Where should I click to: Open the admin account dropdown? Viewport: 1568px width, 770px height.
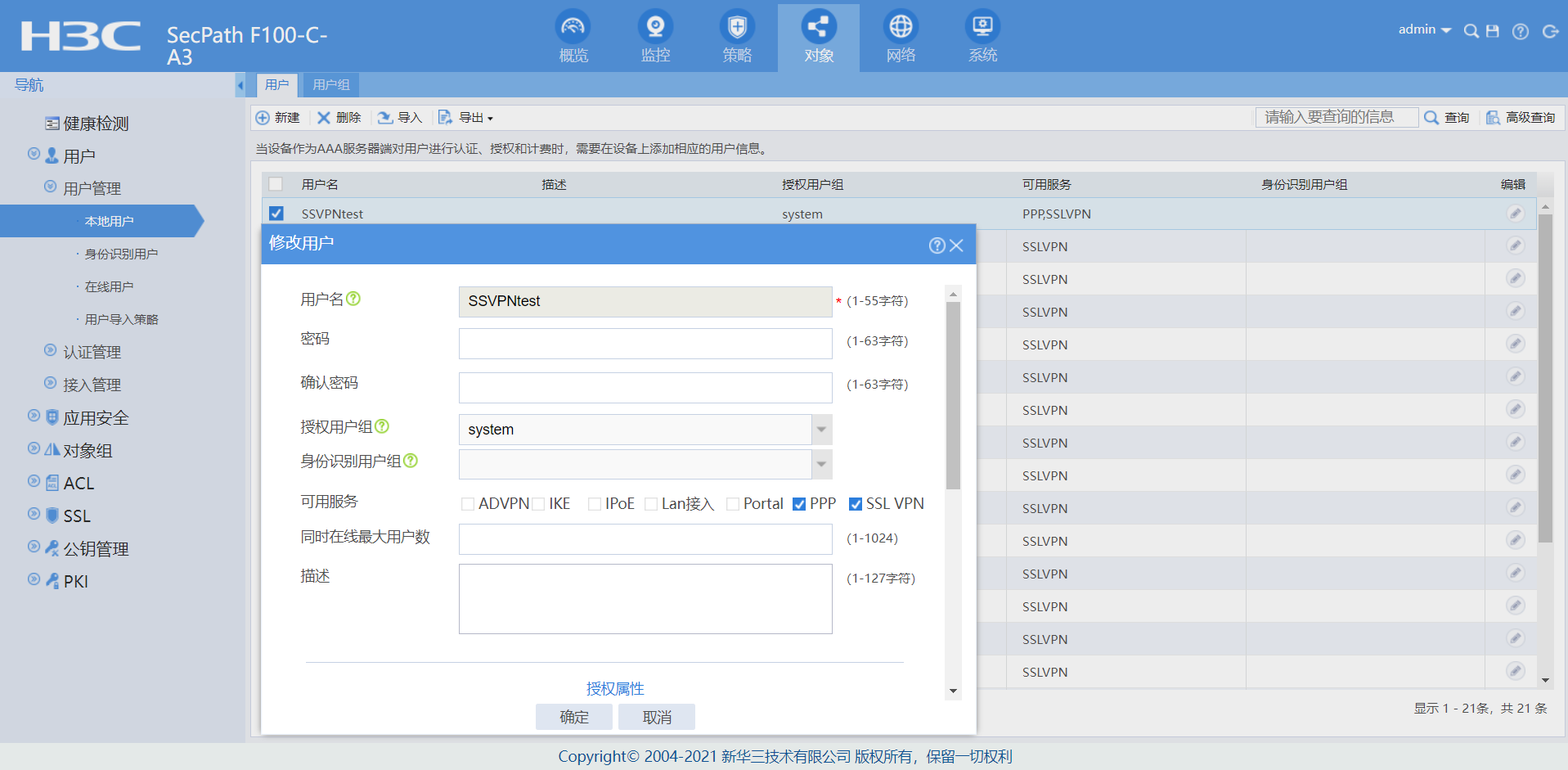tap(1424, 29)
